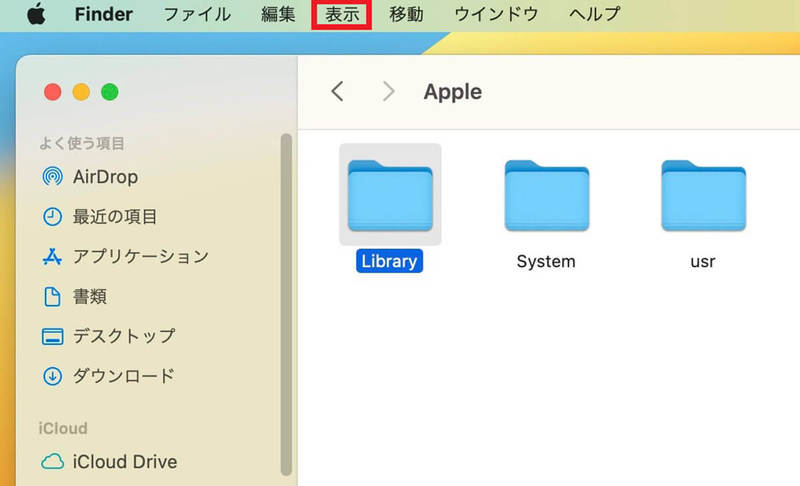The height and width of the screenshot is (486, 800).
Task: Open the 表示 menu
Action: (342, 14)
